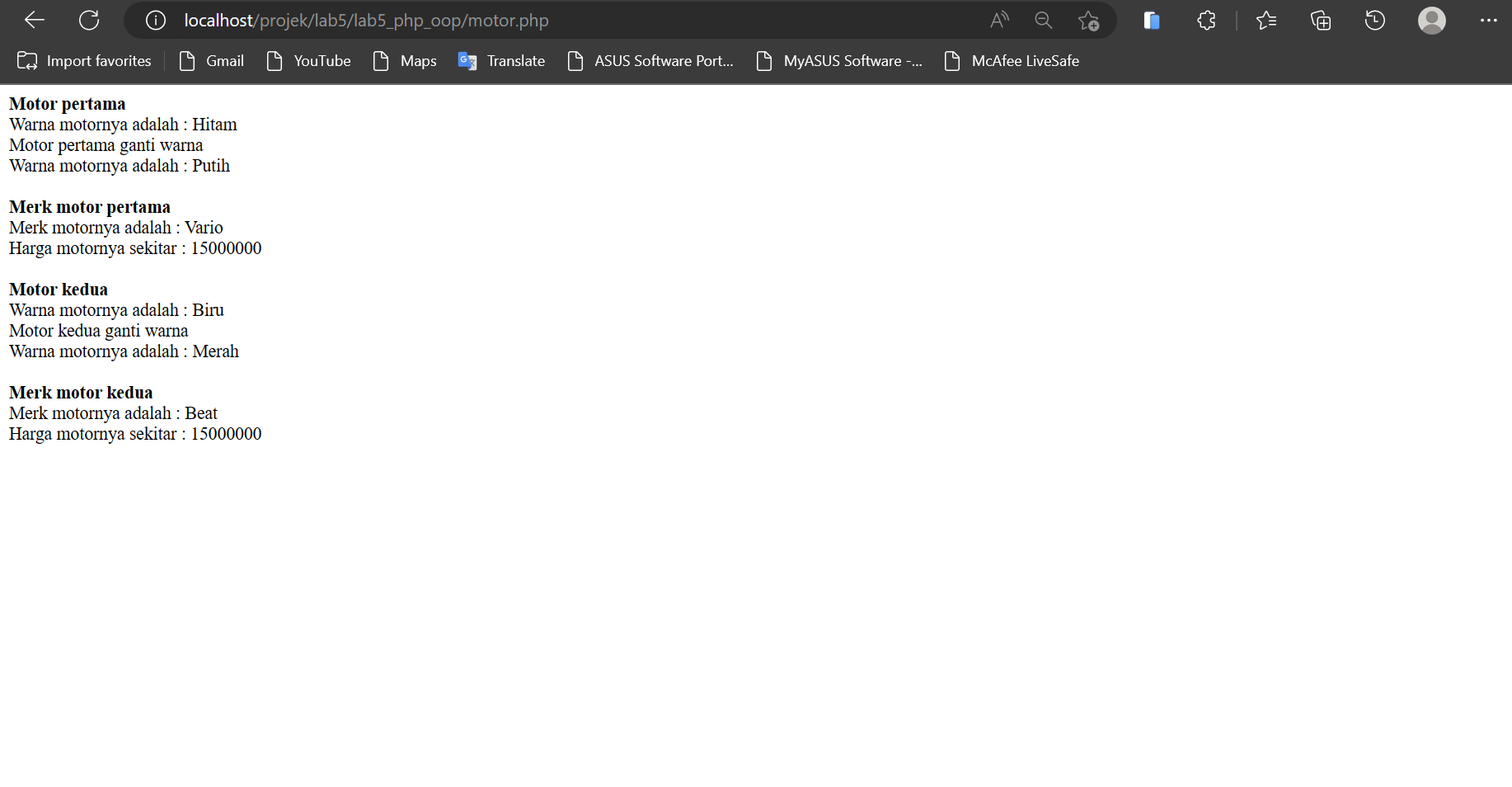The width and height of the screenshot is (1512, 787).
Task: Open the Favorites list
Action: (1266, 20)
